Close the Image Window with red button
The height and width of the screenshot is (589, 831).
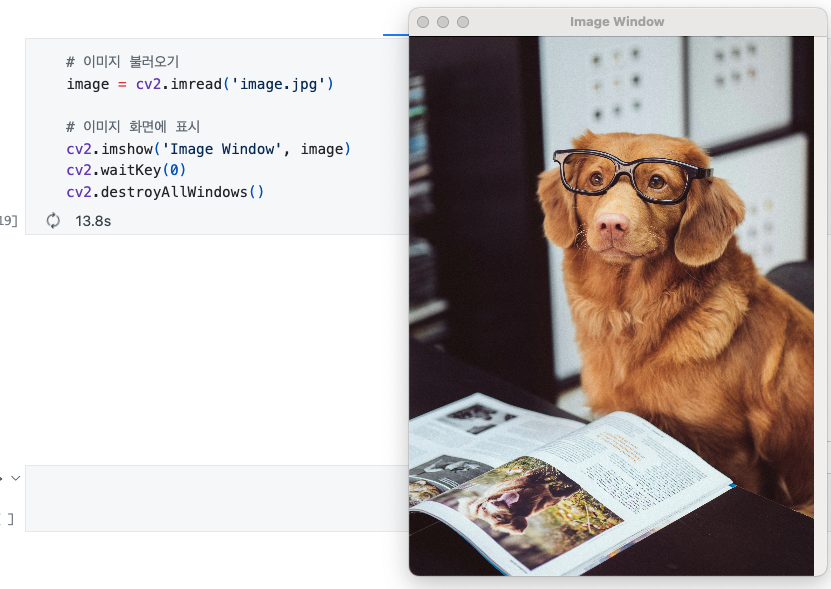click(x=423, y=22)
